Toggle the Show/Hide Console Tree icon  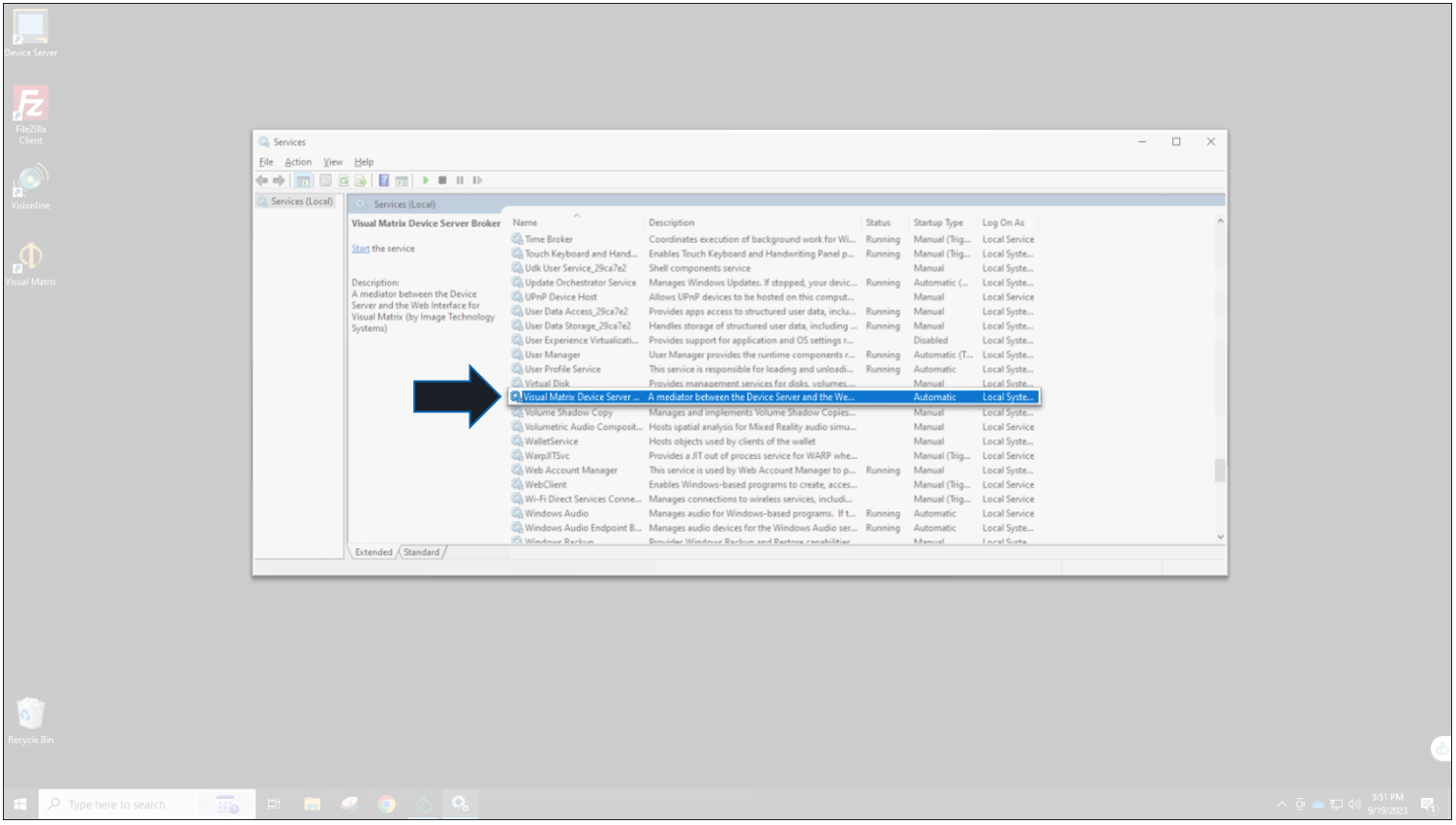(303, 181)
